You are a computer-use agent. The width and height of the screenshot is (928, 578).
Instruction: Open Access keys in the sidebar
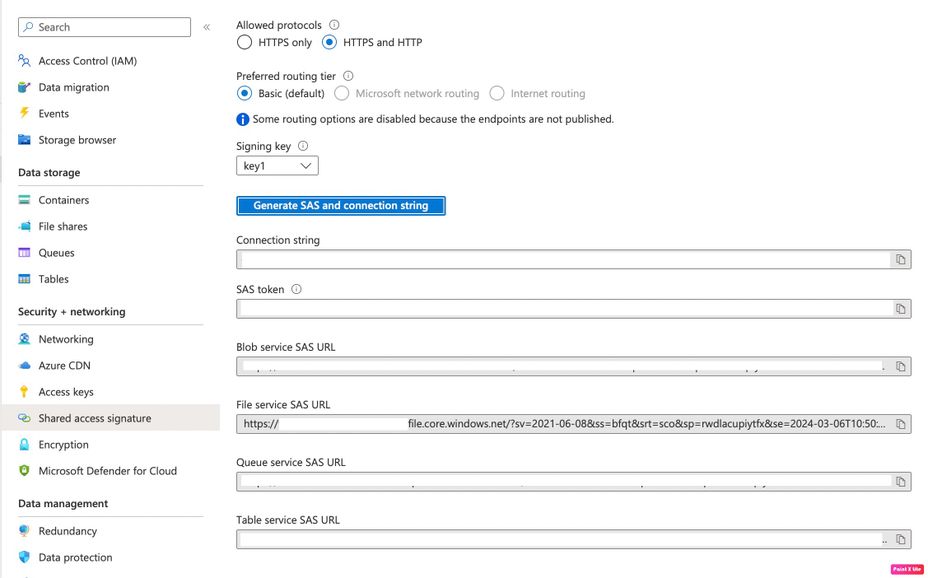[x=66, y=392]
